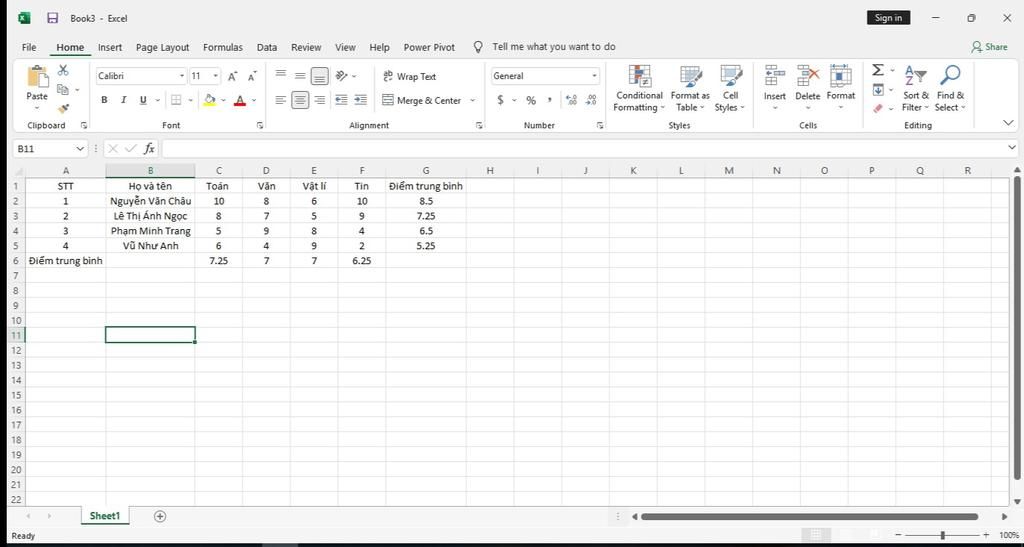Toggle Bold formatting
This screenshot has width=1024, height=547.
(x=104, y=100)
